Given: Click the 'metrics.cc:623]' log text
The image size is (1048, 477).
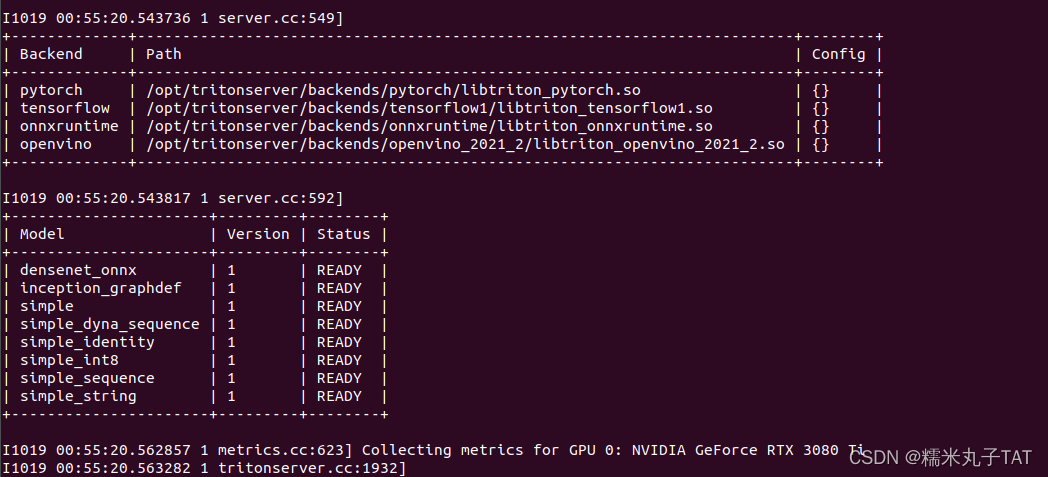Looking at the screenshot, I should coord(285,450).
